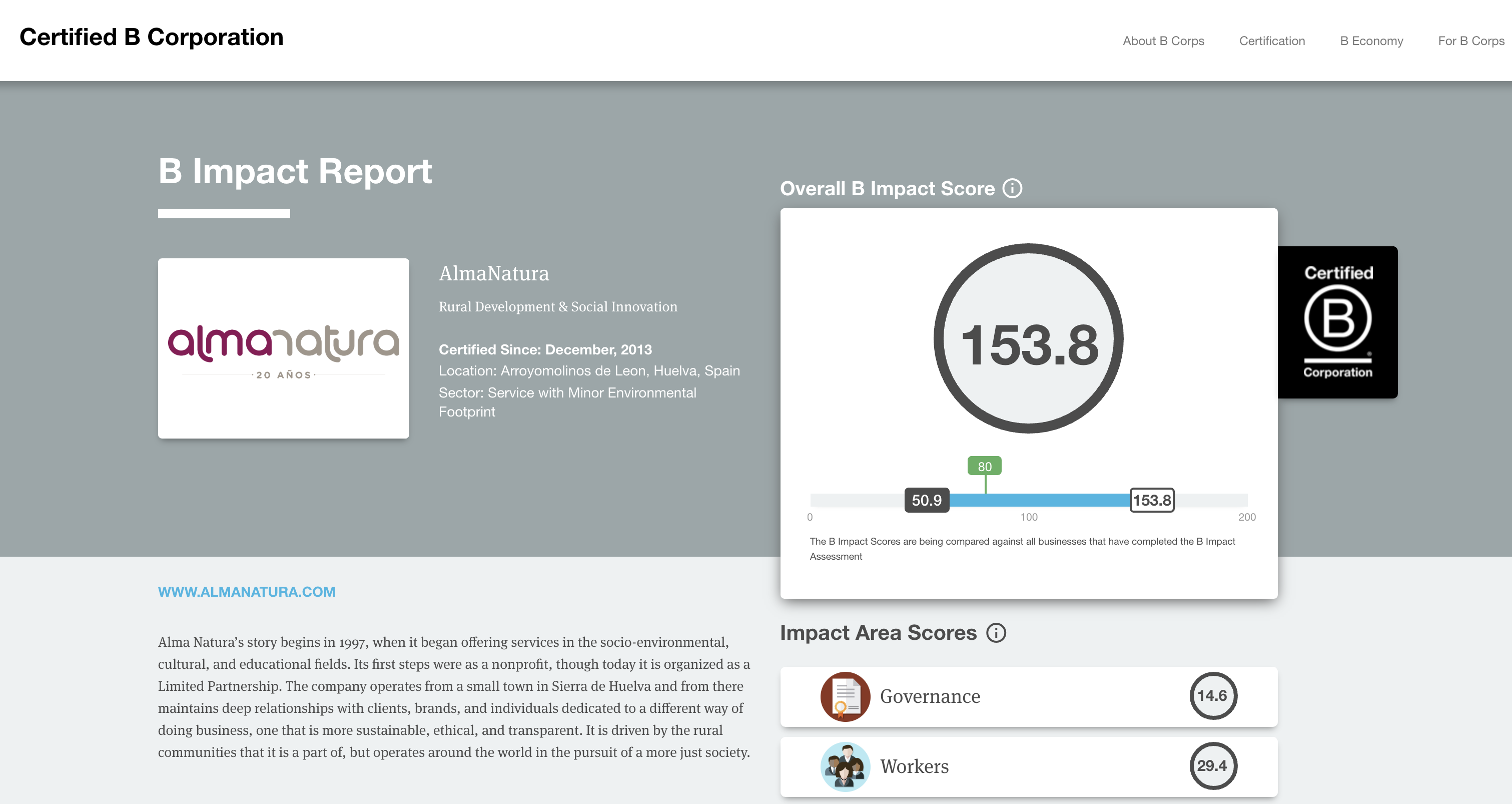Screen dimensions: 1512x804
Task: Open the Impact Area Scores info icon
Action: point(996,632)
